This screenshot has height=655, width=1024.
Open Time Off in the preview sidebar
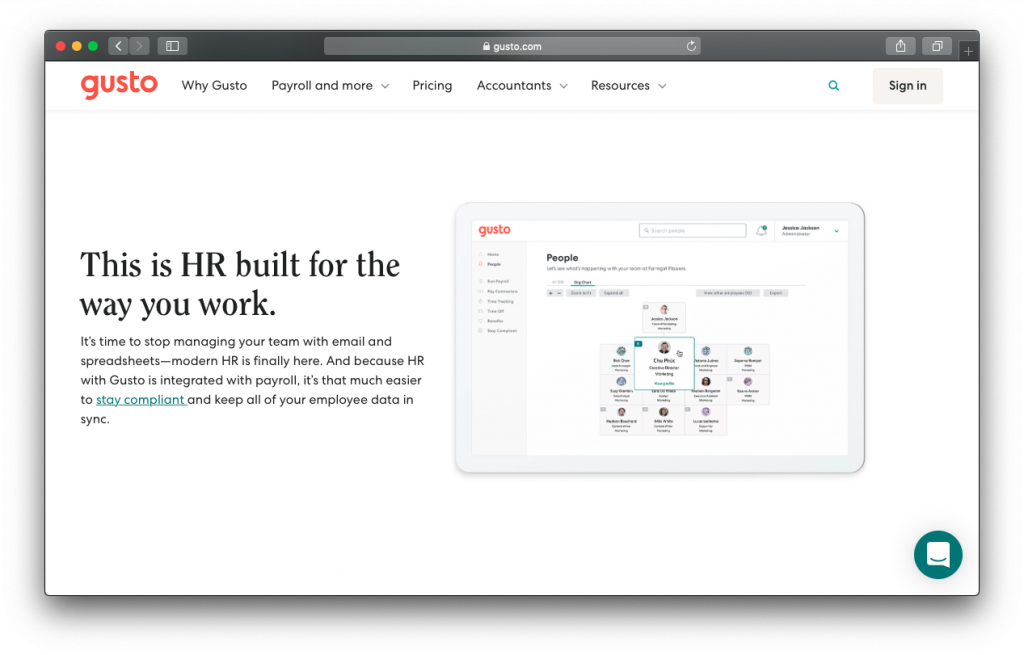[492, 311]
